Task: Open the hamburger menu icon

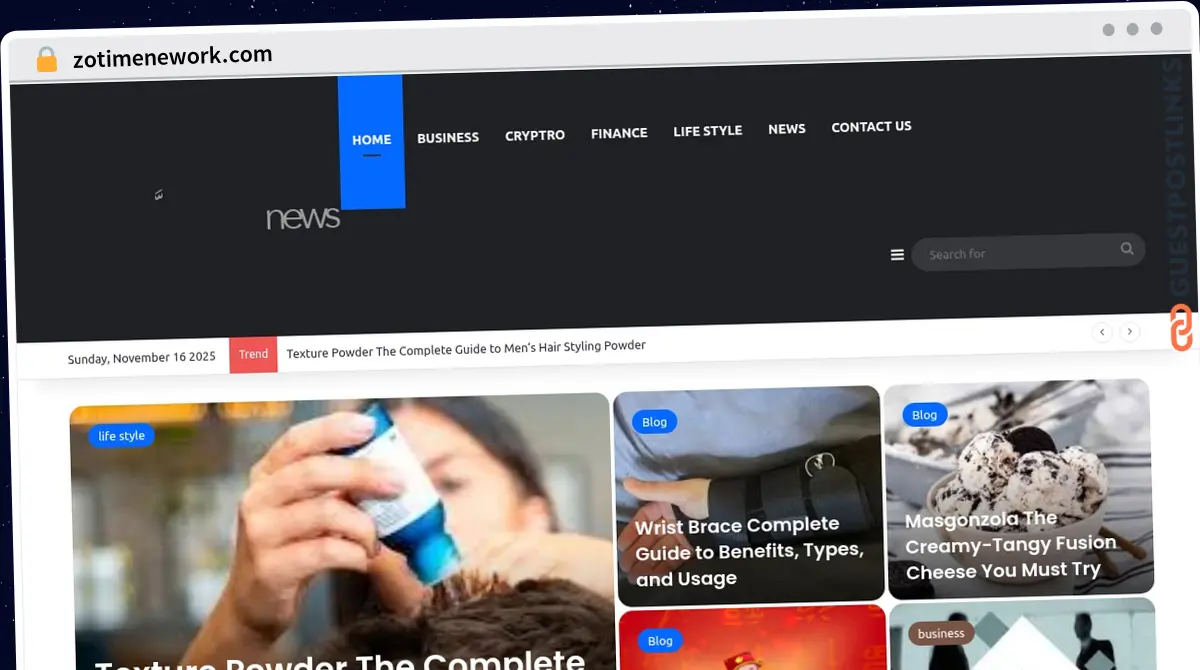Action: (x=897, y=255)
